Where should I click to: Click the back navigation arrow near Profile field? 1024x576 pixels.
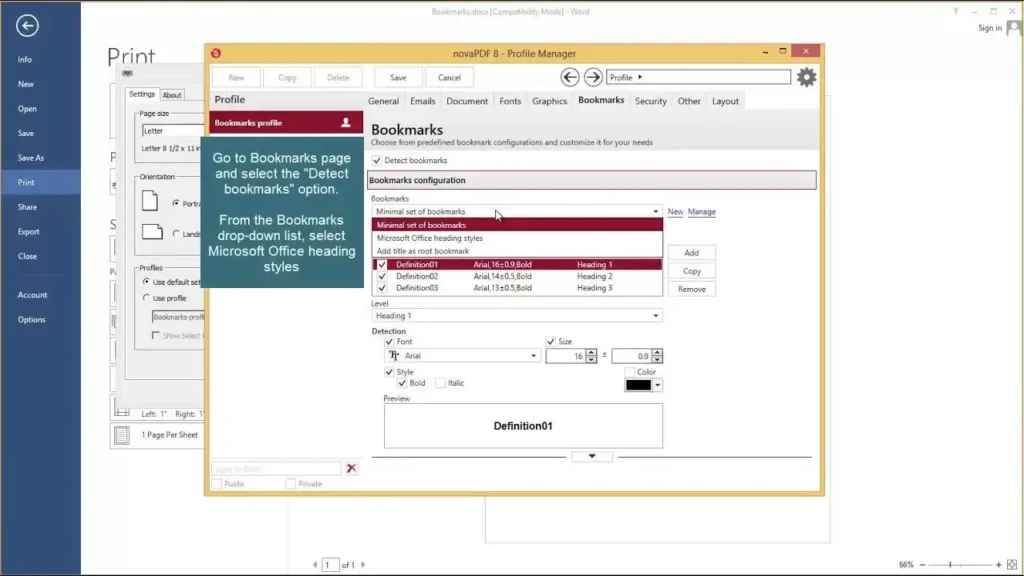(x=570, y=77)
